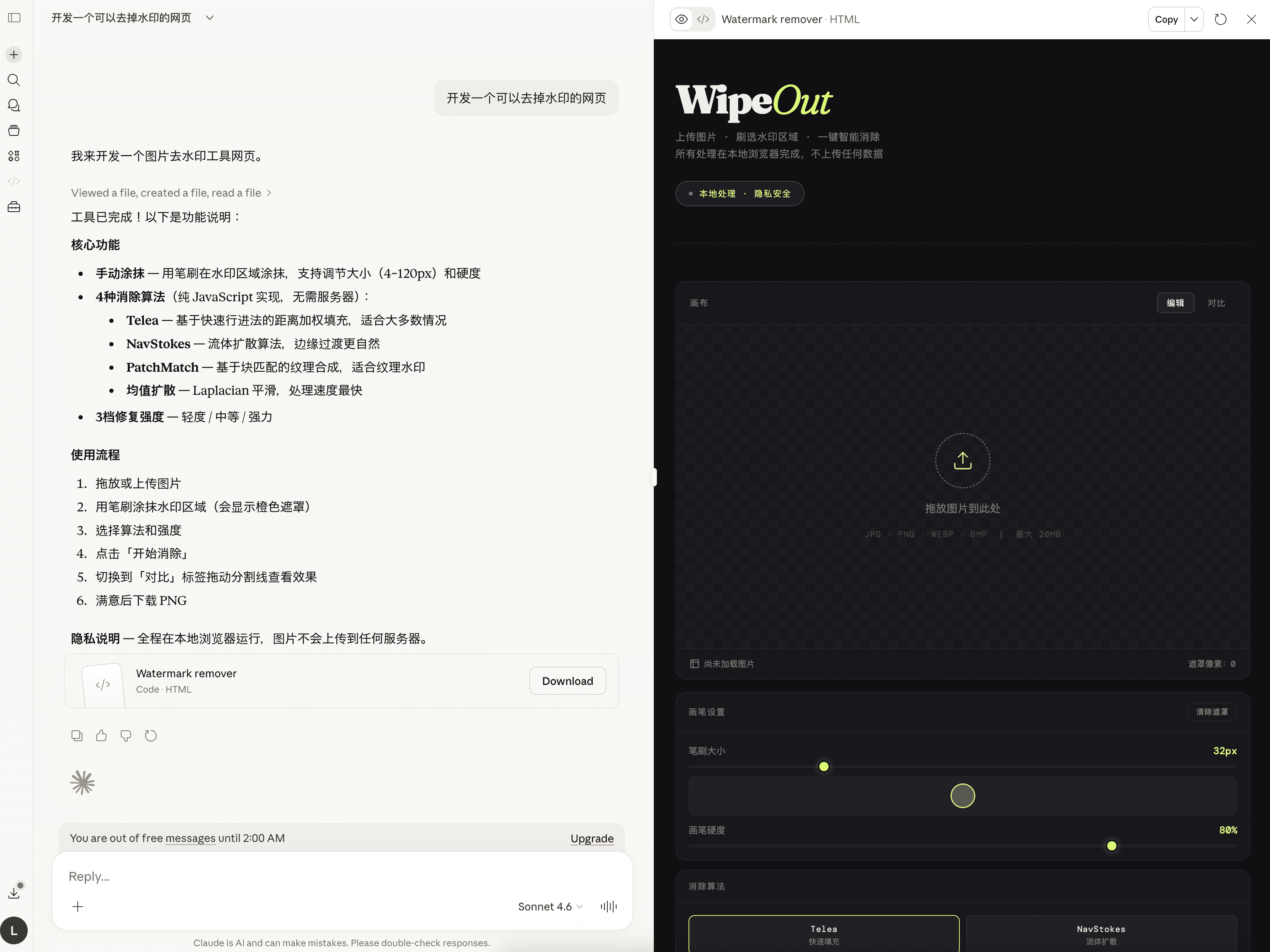Copy response using the copy icon
1270x952 pixels.
coord(76,735)
